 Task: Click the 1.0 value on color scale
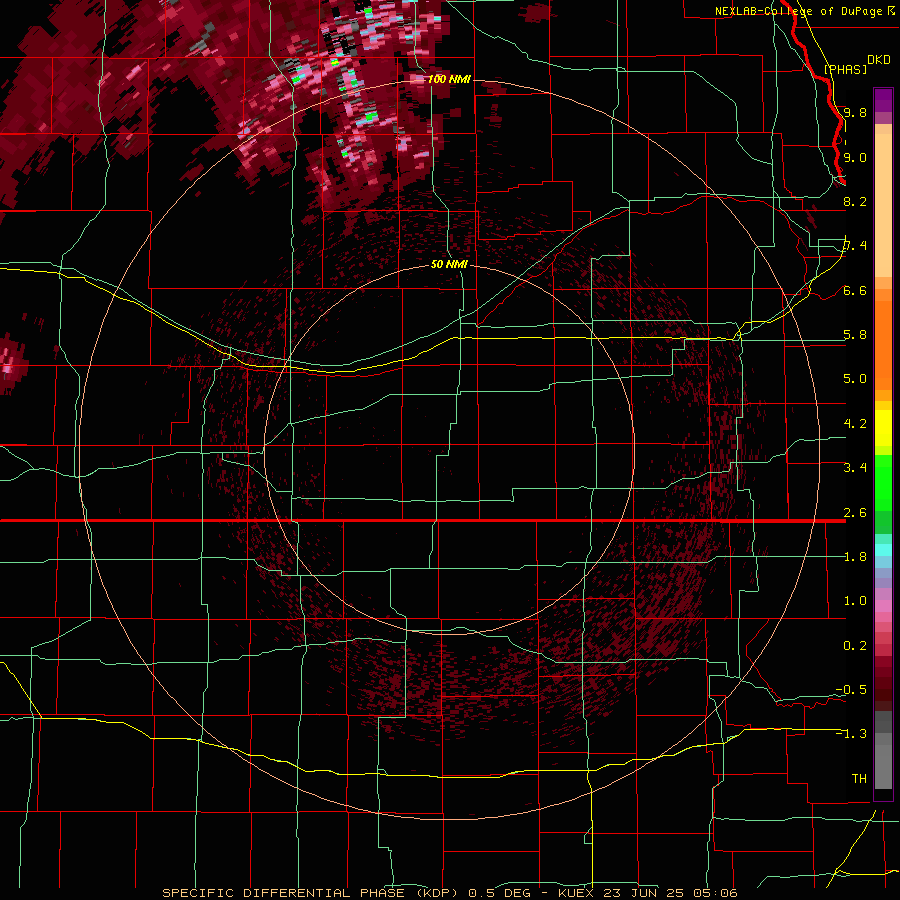[855, 601]
